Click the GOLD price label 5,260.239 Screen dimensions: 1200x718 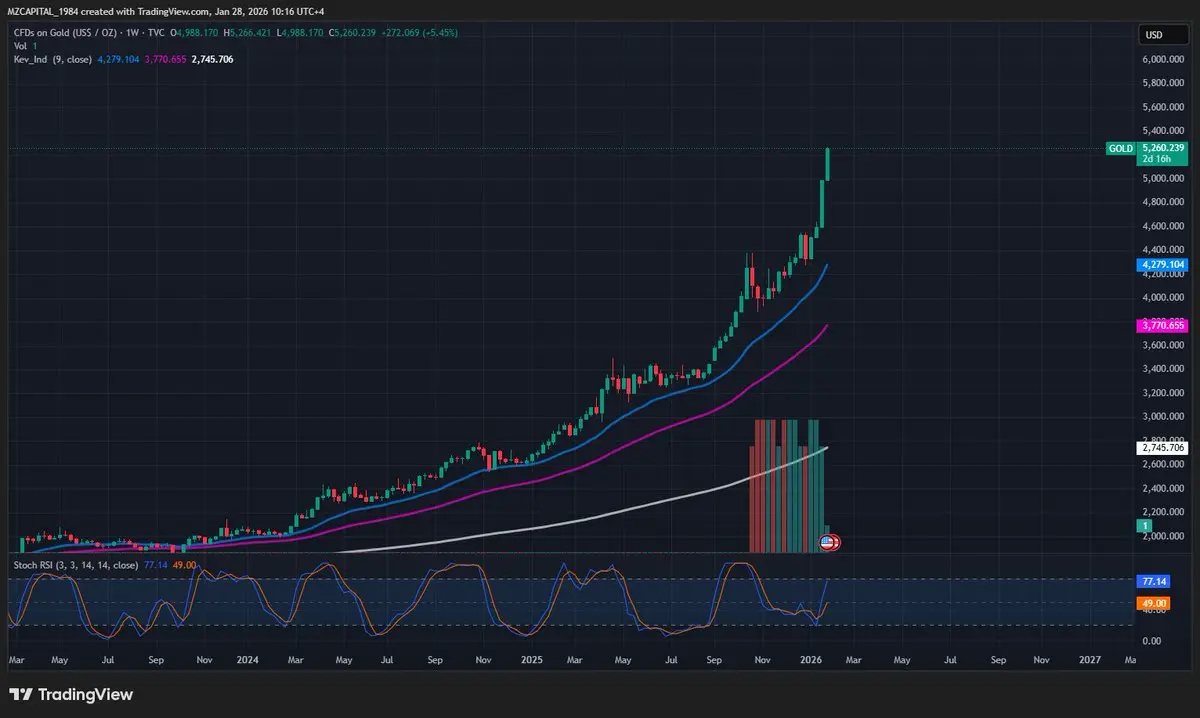tap(1161, 148)
